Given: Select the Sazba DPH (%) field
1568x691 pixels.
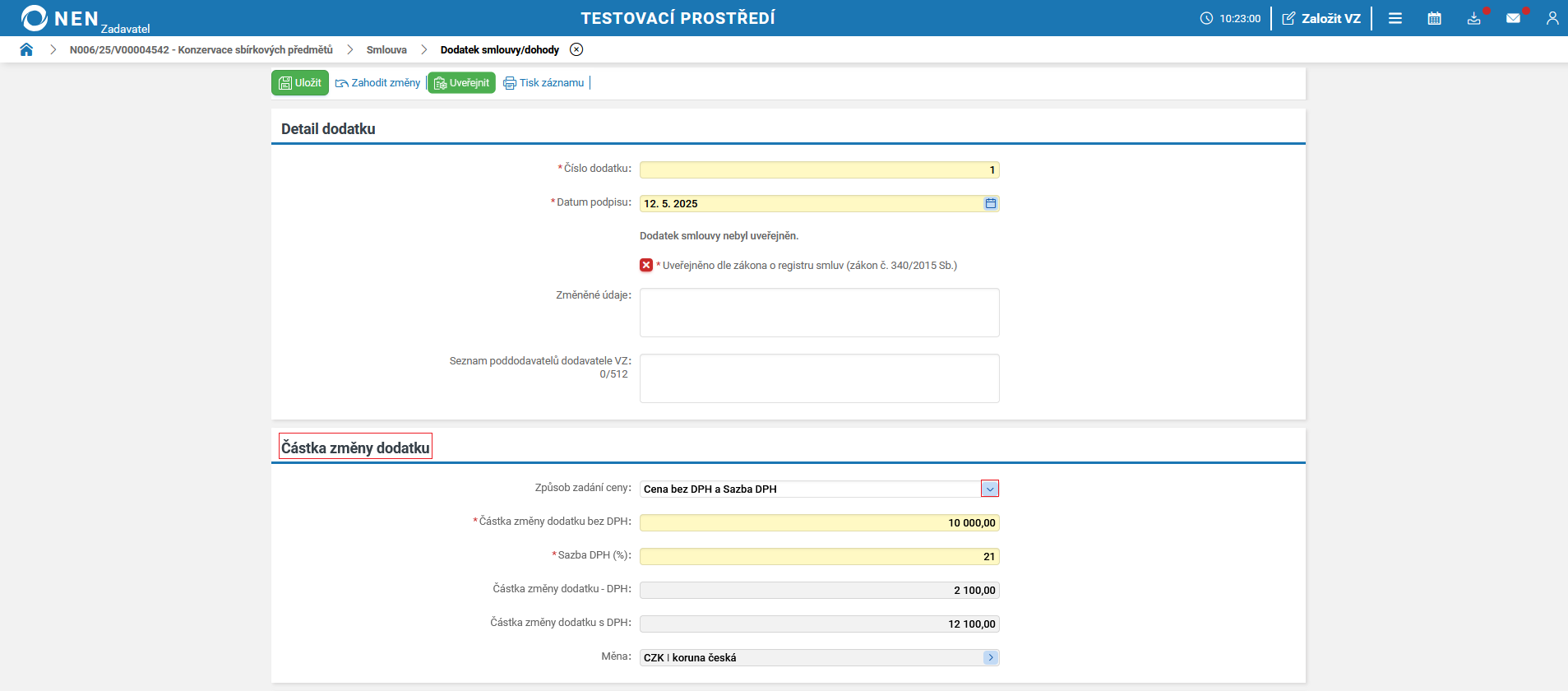Looking at the screenshot, I should pyautogui.click(x=820, y=556).
